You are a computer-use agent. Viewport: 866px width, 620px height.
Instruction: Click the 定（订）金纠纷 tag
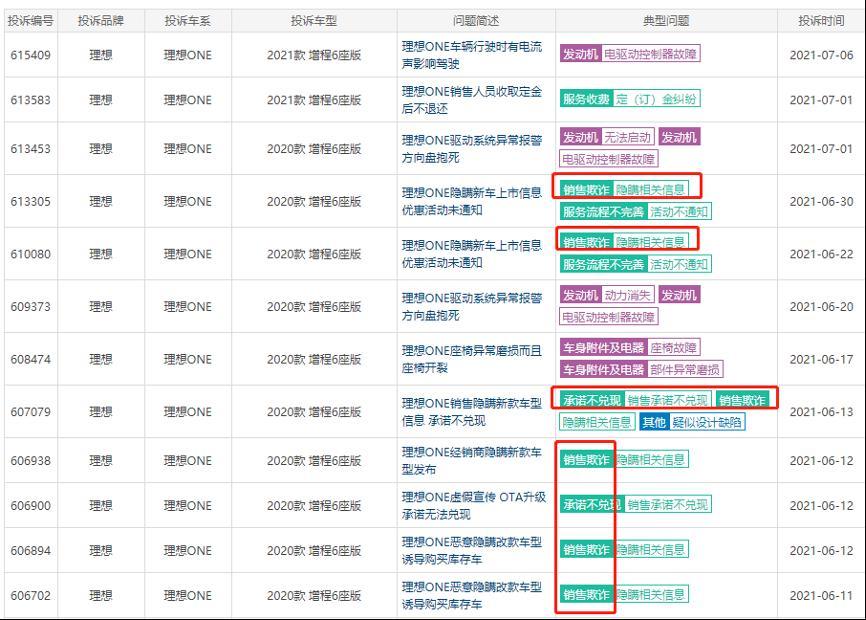pos(656,99)
